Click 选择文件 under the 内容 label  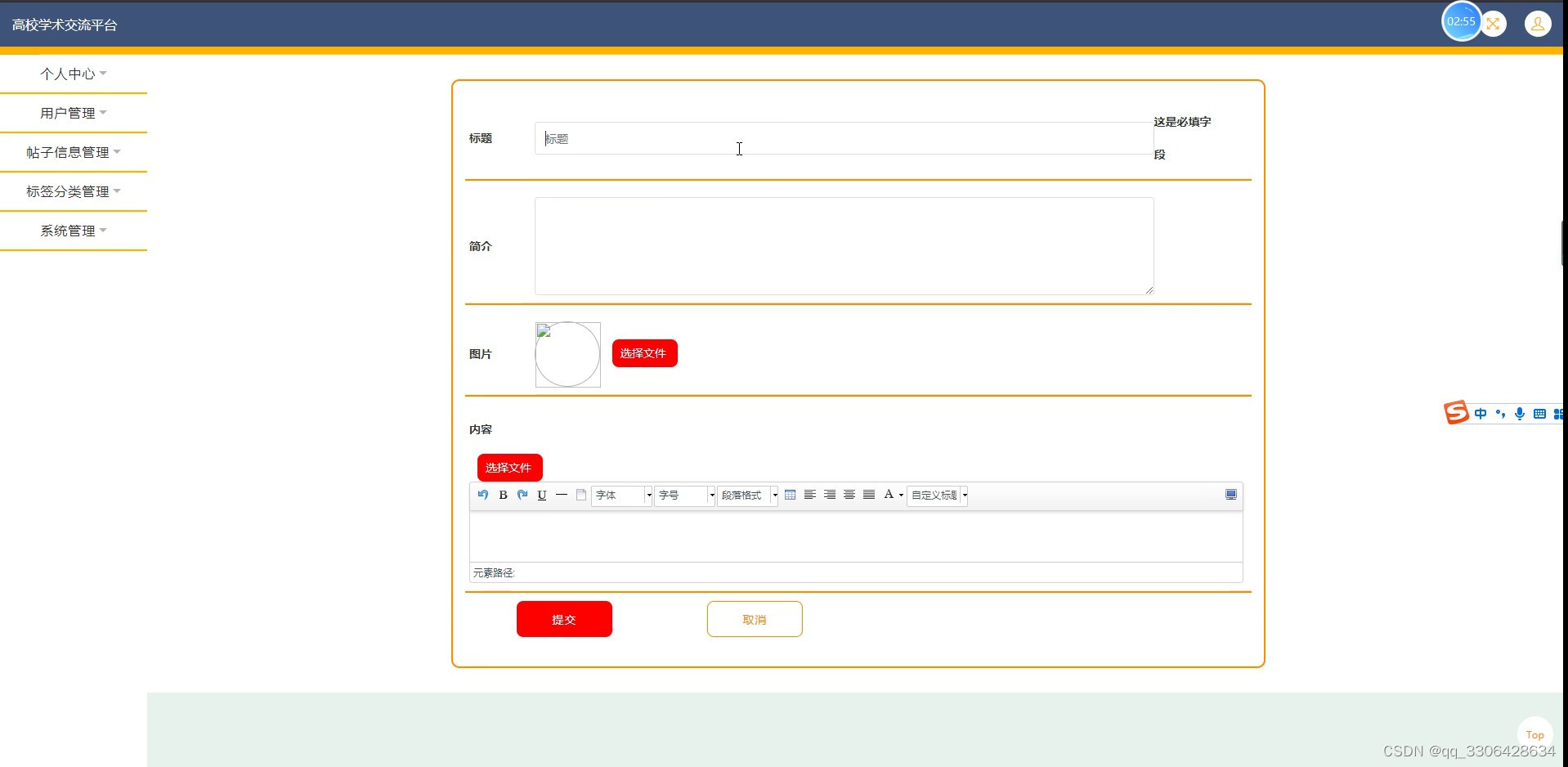[x=509, y=468]
